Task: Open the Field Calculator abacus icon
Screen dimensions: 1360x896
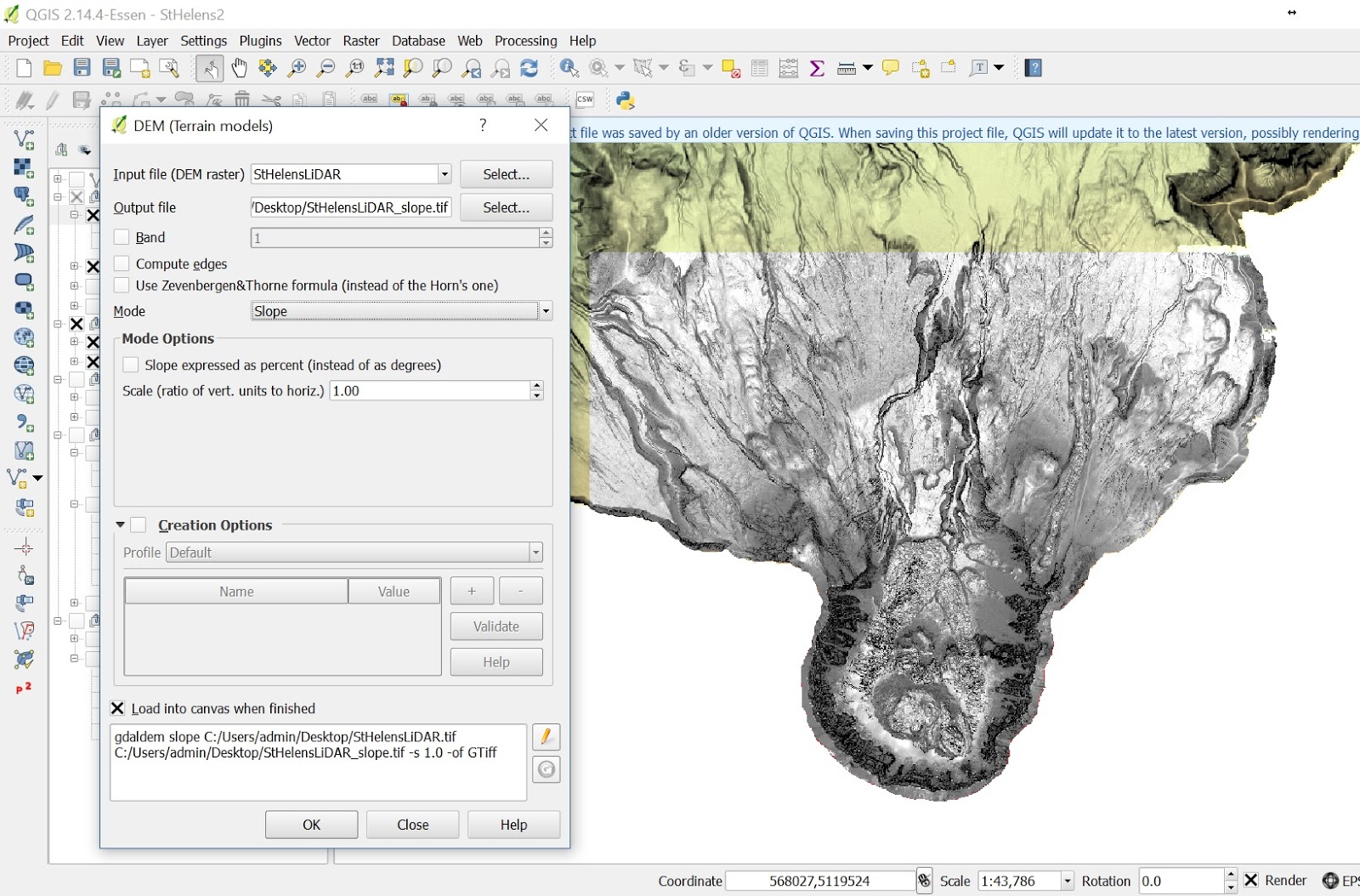Action: coord(788,69)
